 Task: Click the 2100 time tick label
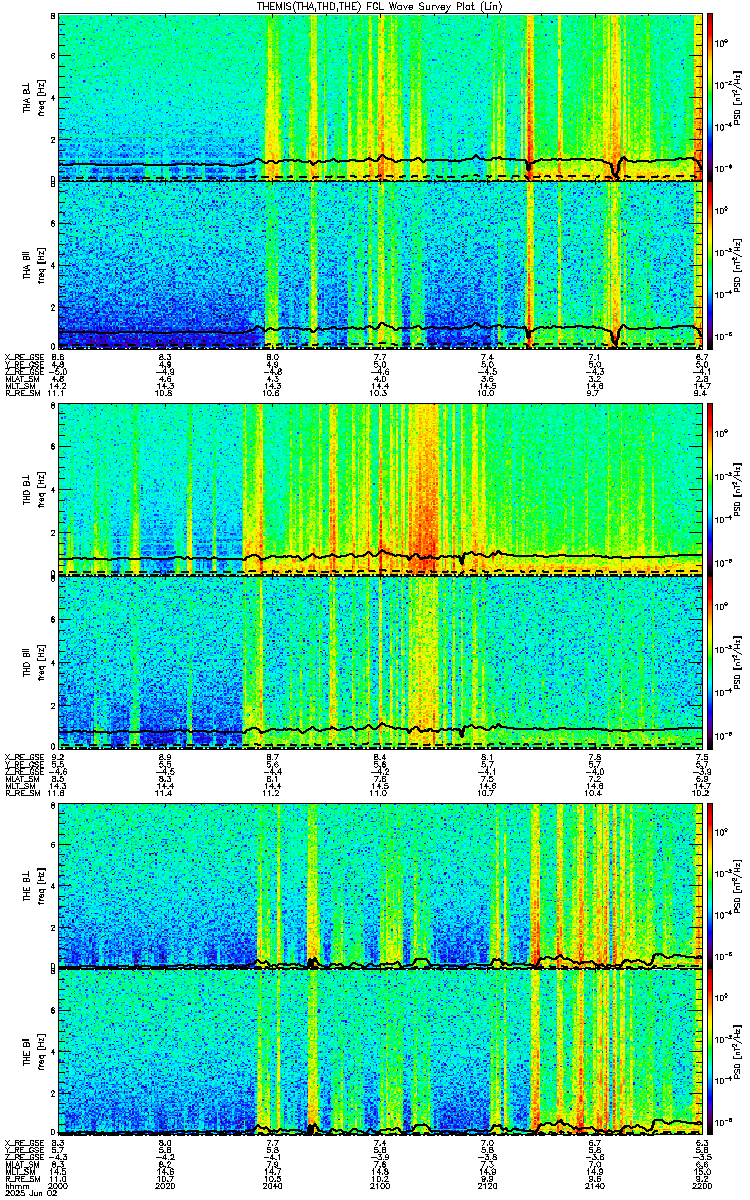[x=380, y=1185]
